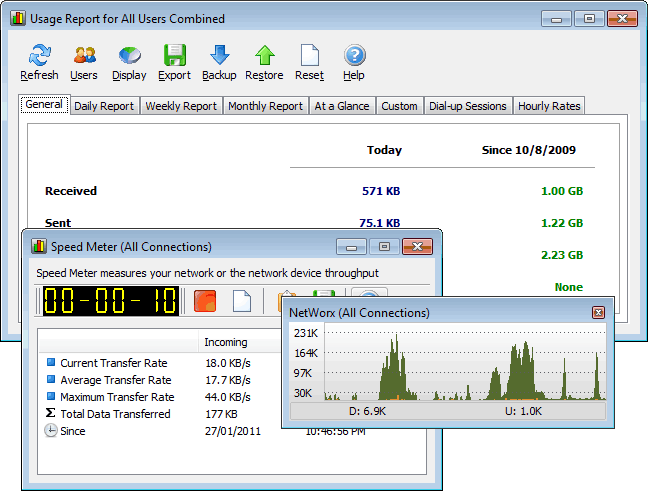Close the Speed Meter window

tap(417, 247)
